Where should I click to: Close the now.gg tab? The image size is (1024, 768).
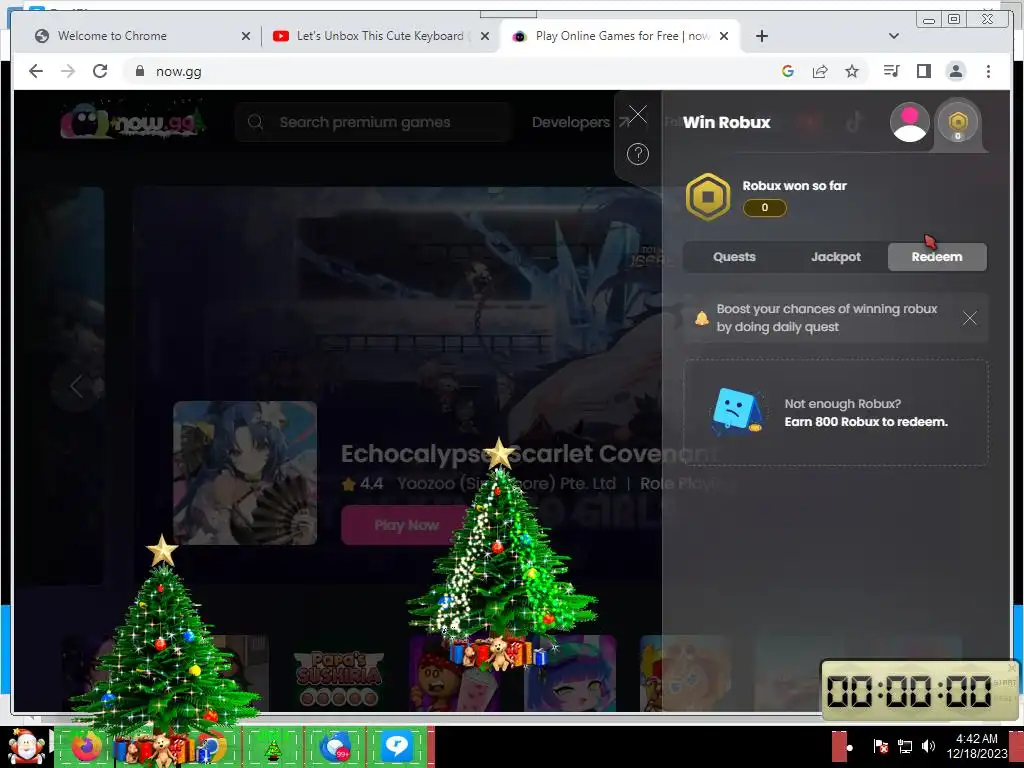(724, 36)
